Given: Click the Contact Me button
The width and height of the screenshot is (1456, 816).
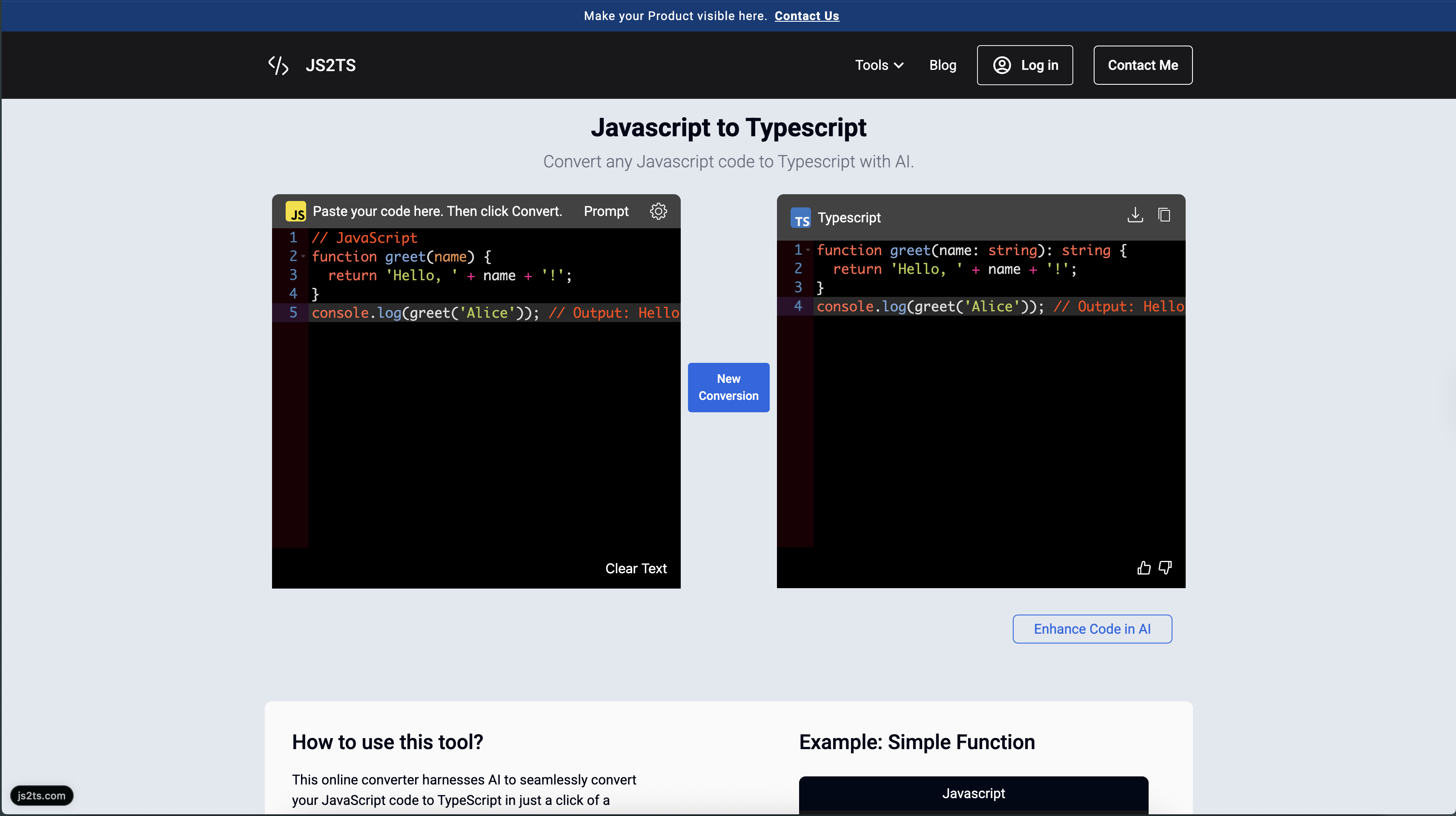Looking at the screenshot, I should pos(1143,65).
